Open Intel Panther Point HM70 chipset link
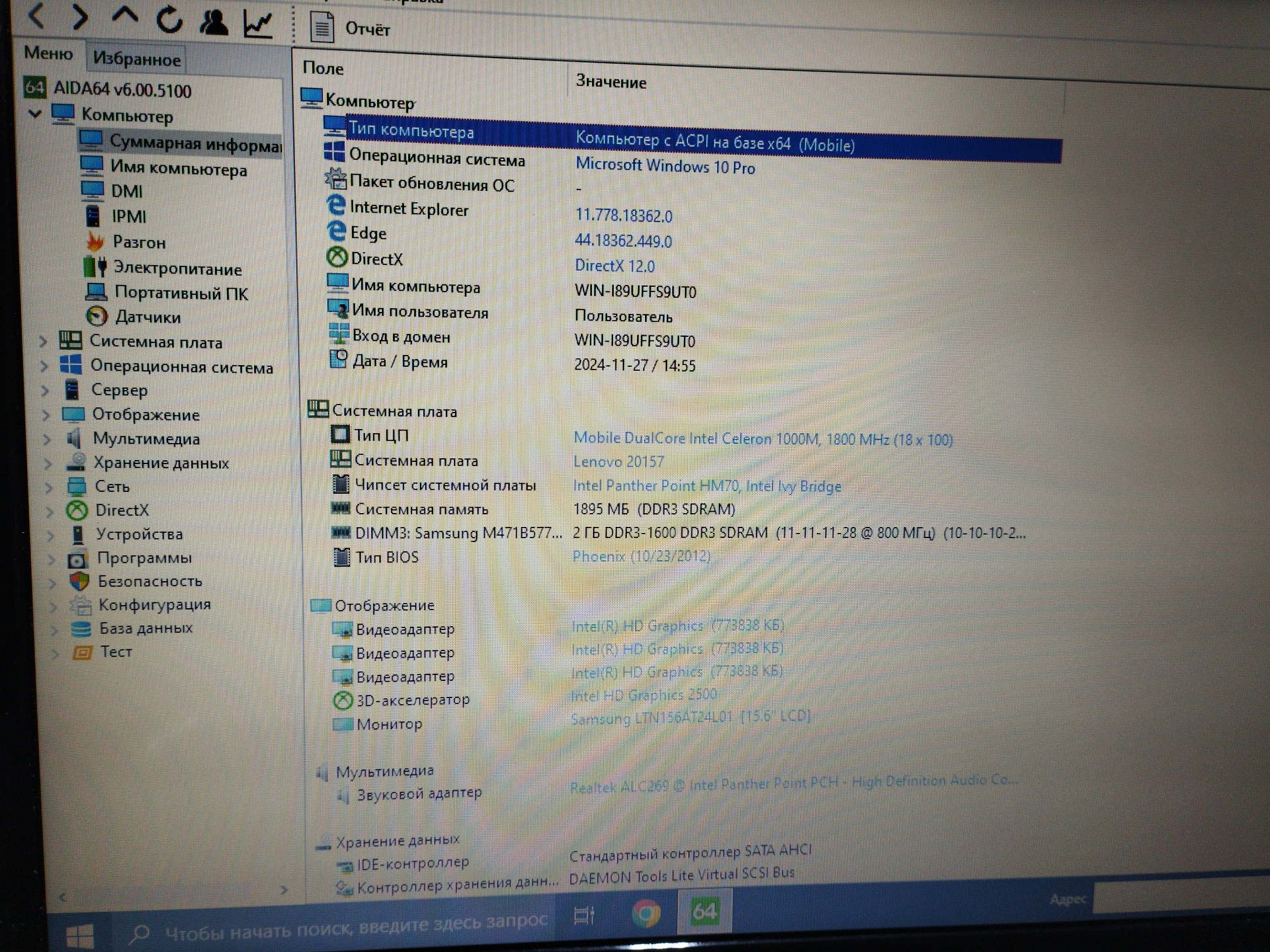Viewport: 1270px width, 952px height. tap(707, 486)
